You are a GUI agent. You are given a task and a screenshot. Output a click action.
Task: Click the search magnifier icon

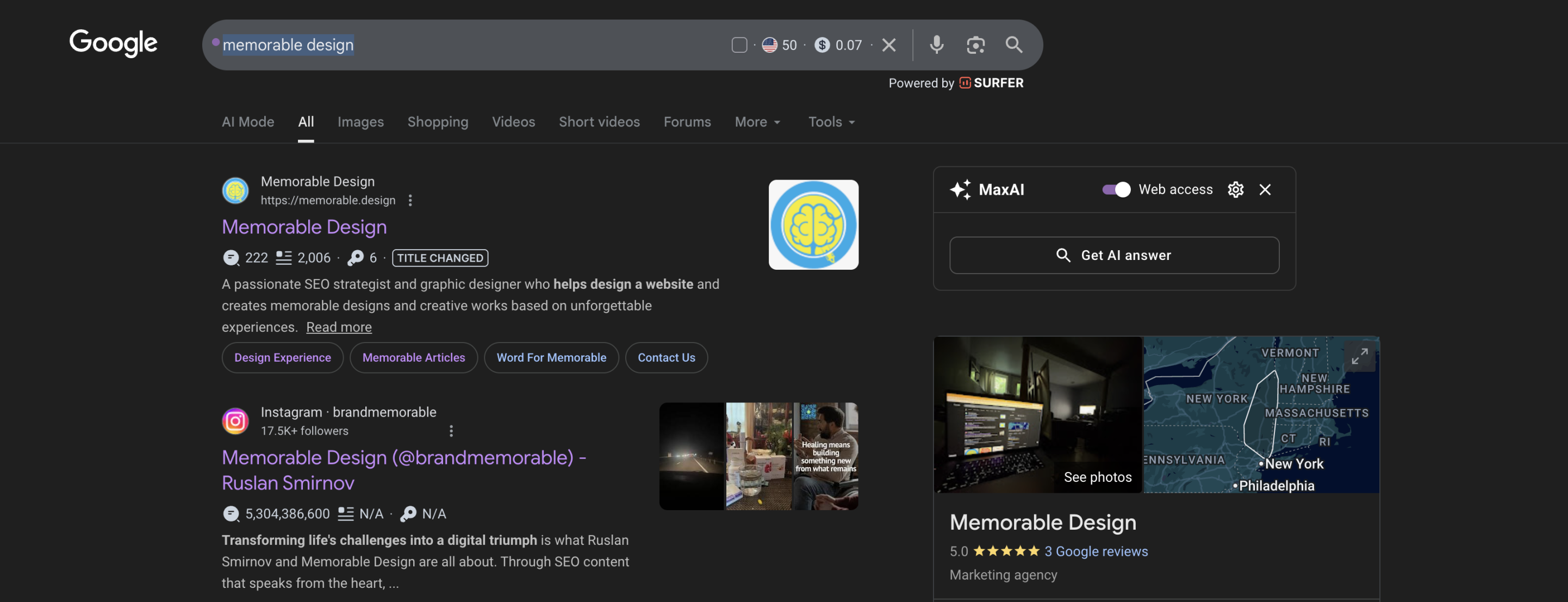coord(1014,45)
